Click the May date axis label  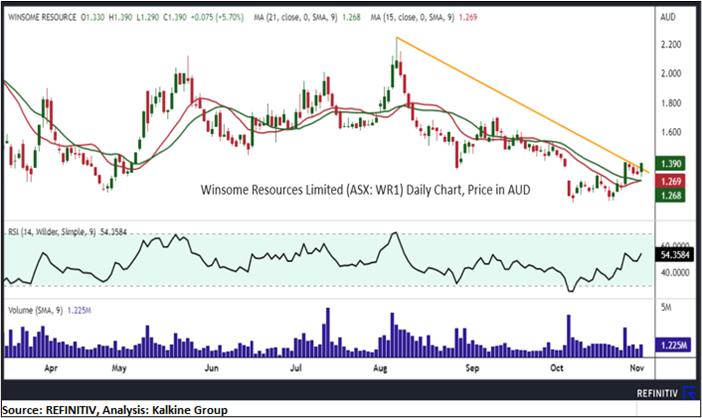tap(119, 368)
